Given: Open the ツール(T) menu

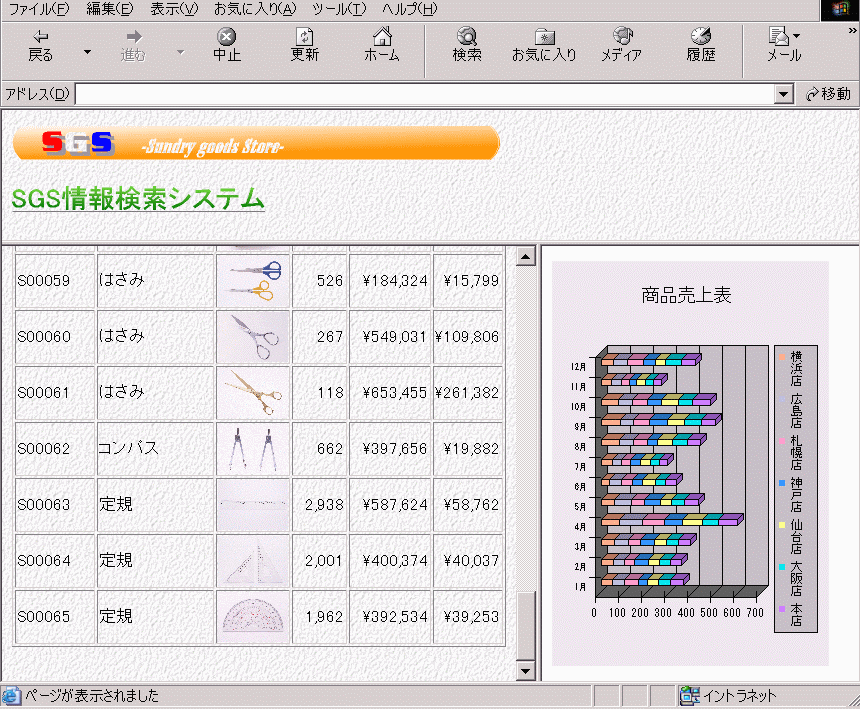Looking at the screenshot, I should 339,9.
